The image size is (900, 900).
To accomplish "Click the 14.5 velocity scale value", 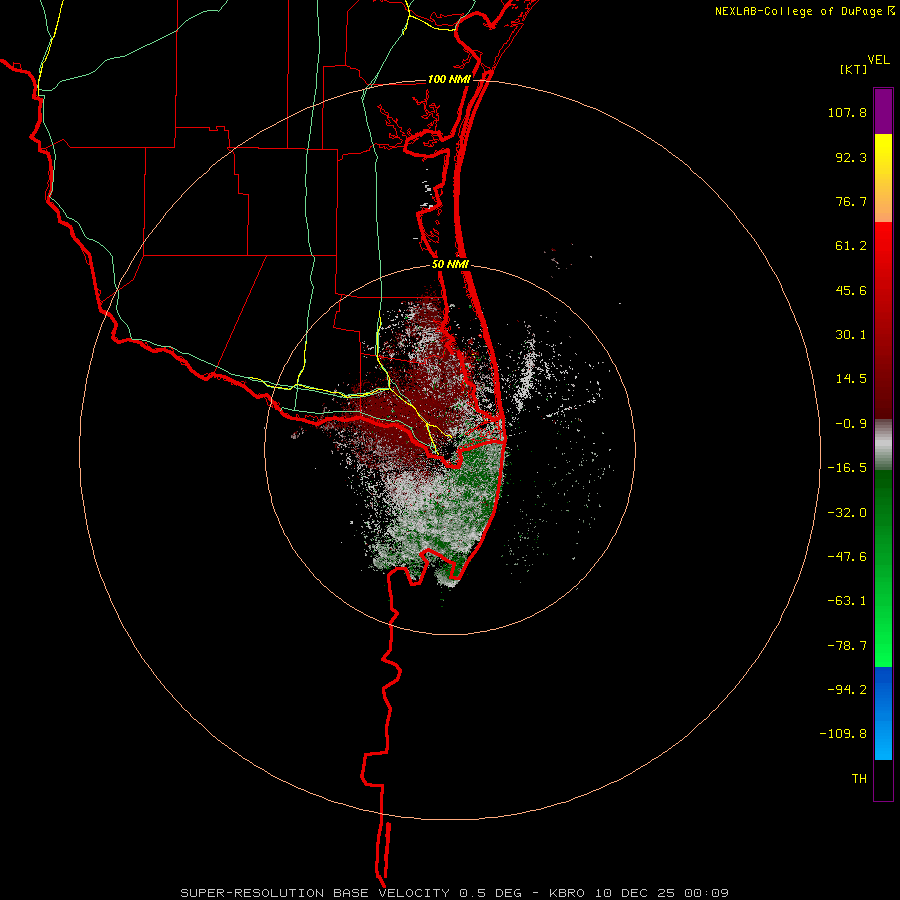I will (851, 379).
